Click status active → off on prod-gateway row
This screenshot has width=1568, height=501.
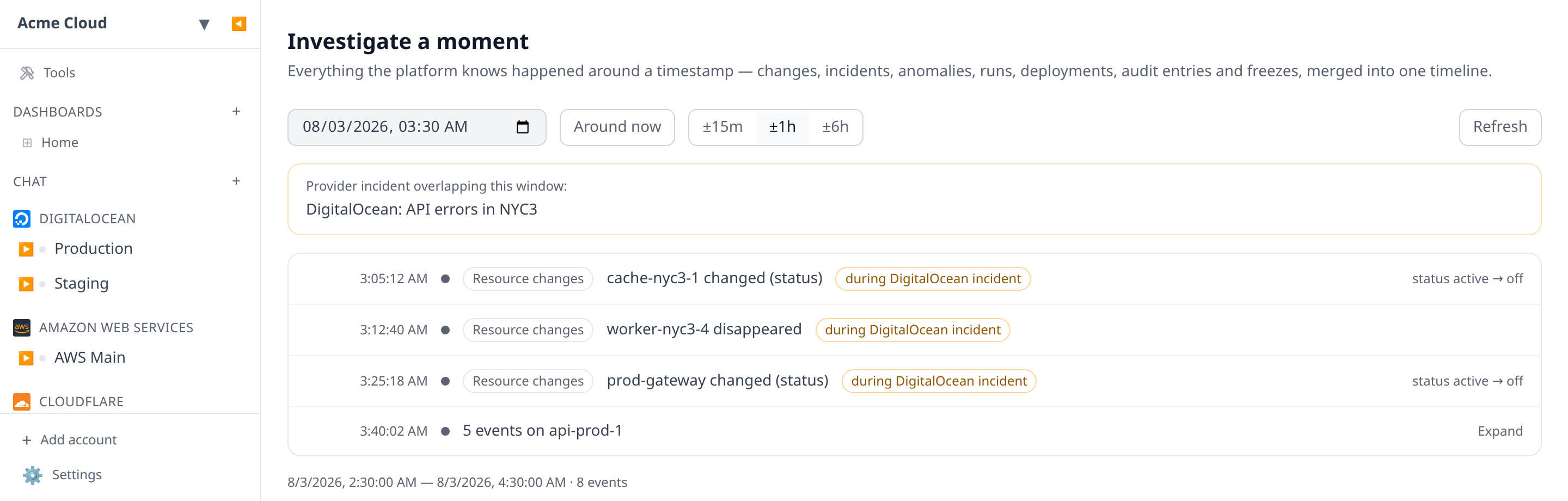(1467, 381)
